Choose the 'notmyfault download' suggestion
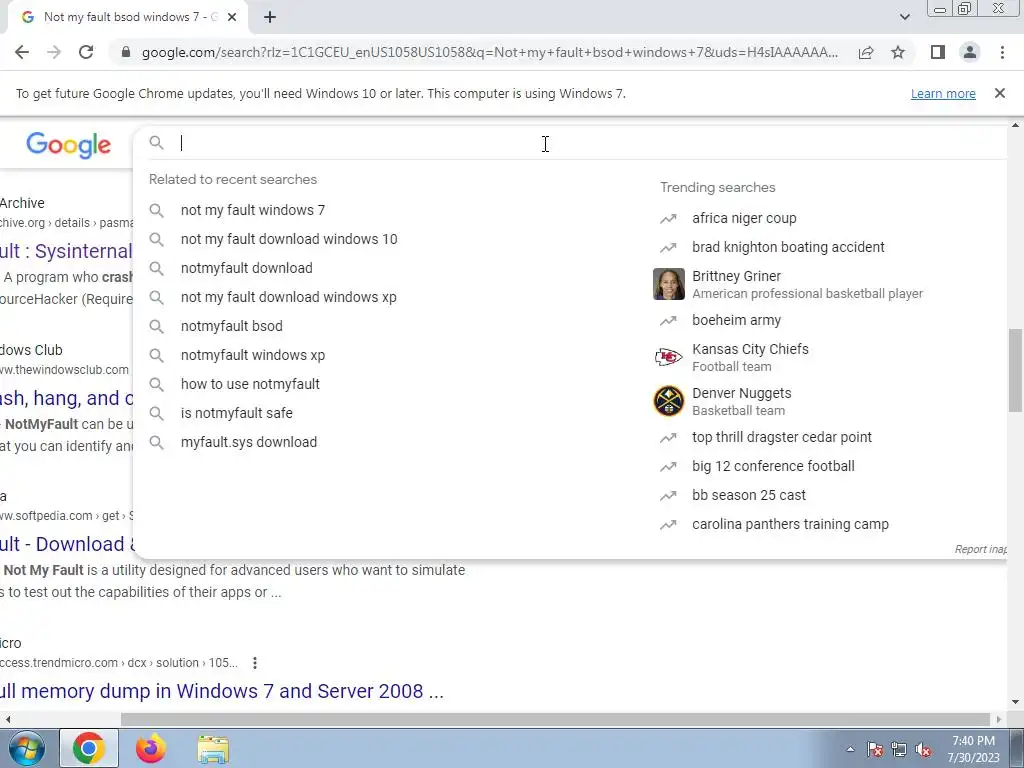 click(x=246, y=268)
